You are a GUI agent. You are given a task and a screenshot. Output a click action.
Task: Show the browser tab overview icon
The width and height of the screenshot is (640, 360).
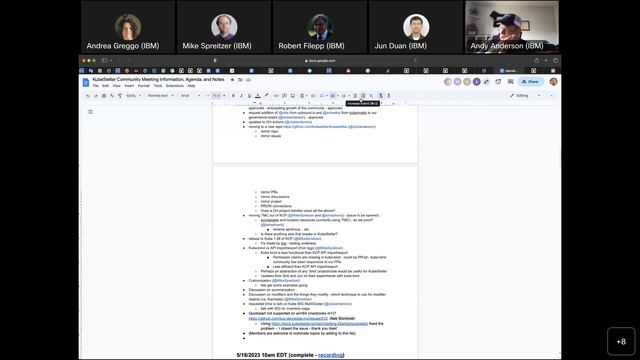tap(556, 60)
